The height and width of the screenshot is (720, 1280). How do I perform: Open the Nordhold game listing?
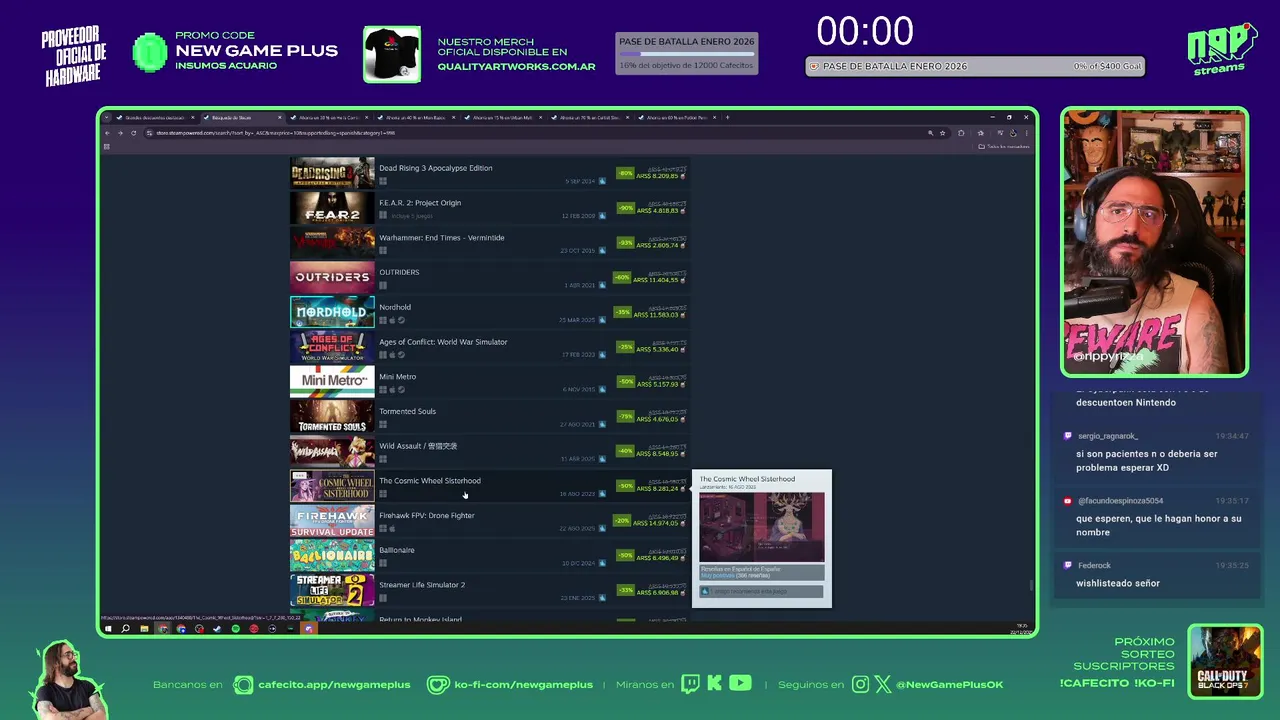click(x=489, y=312)
